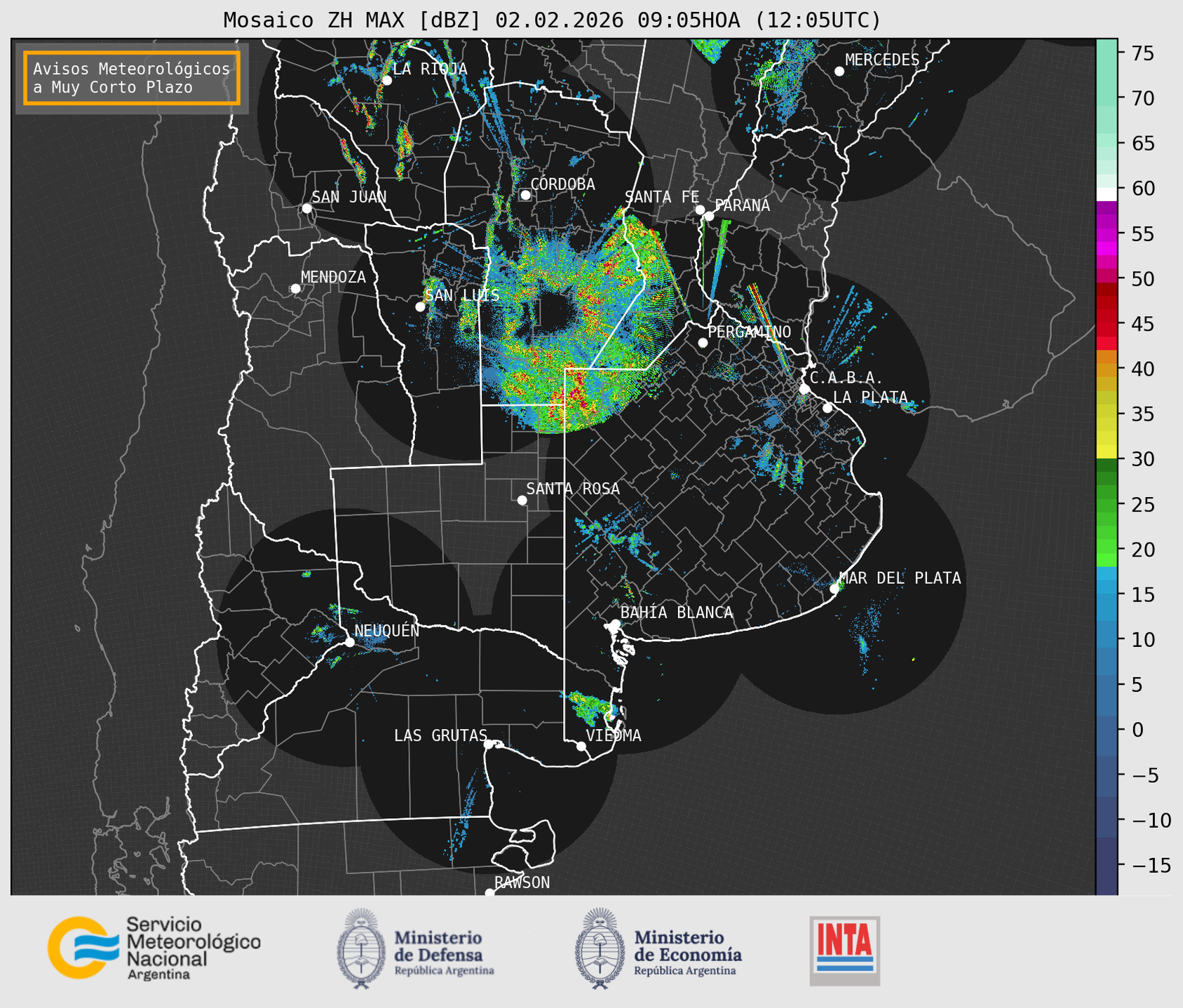The width and height of the screenshot is (1183, 1008).
Task: Click the Ministerio de Defensa emblem
Action: [x=361, y=948]
